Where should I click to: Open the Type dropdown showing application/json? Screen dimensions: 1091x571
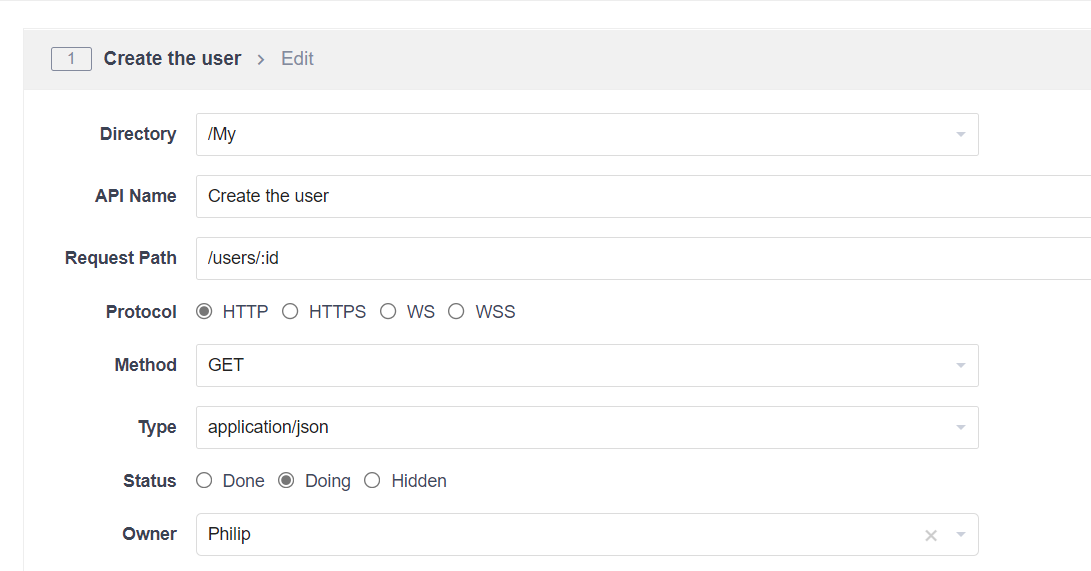(x=560, y=428)
